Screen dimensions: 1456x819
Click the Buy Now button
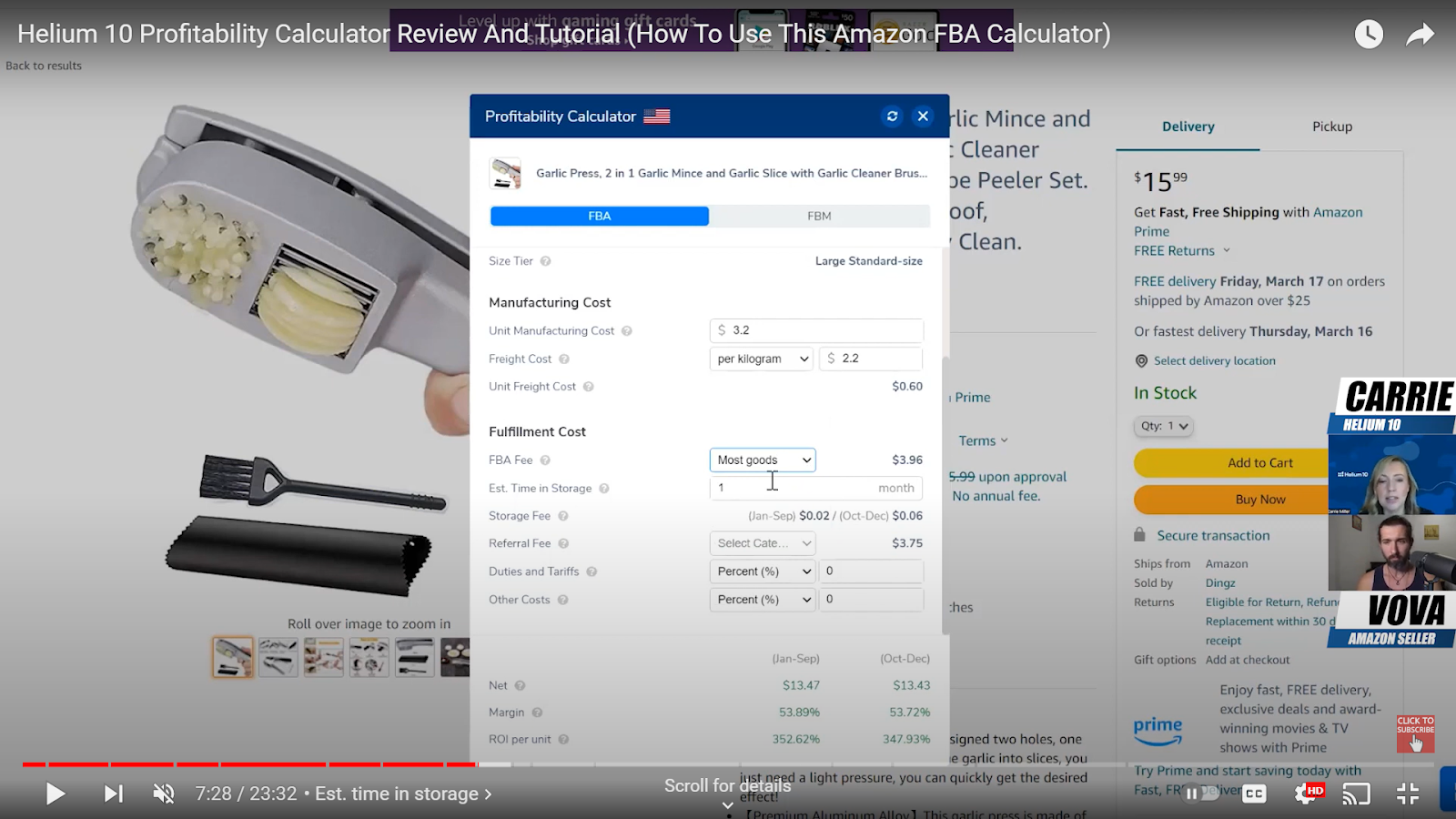tap(1259, 500)
